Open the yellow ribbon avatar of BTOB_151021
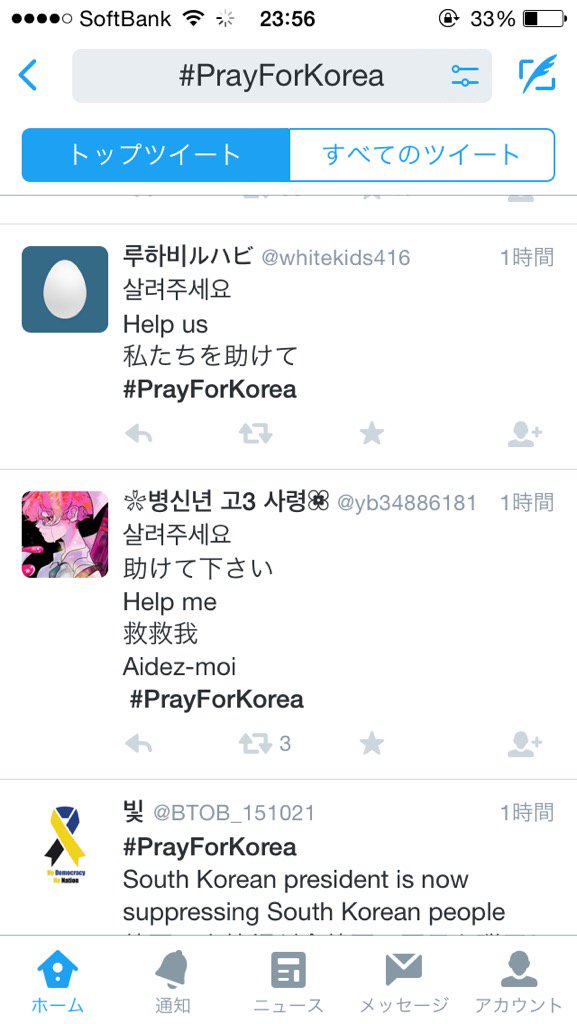The height and width of the screenshot is (1024, 577). pyautogui.click(x=65, y=844)
